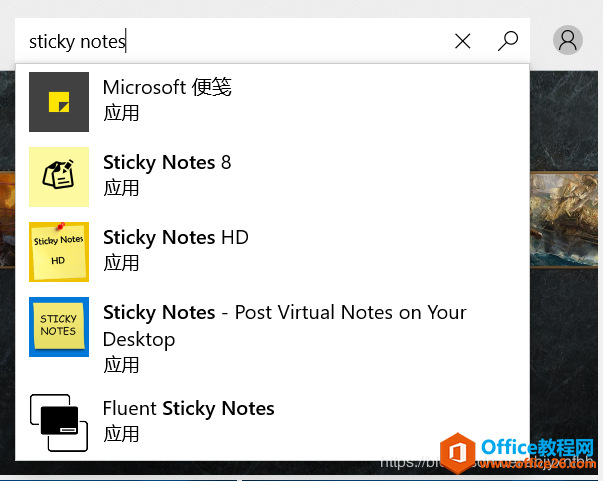Clear the search text with the X icon

click(463, 41)
